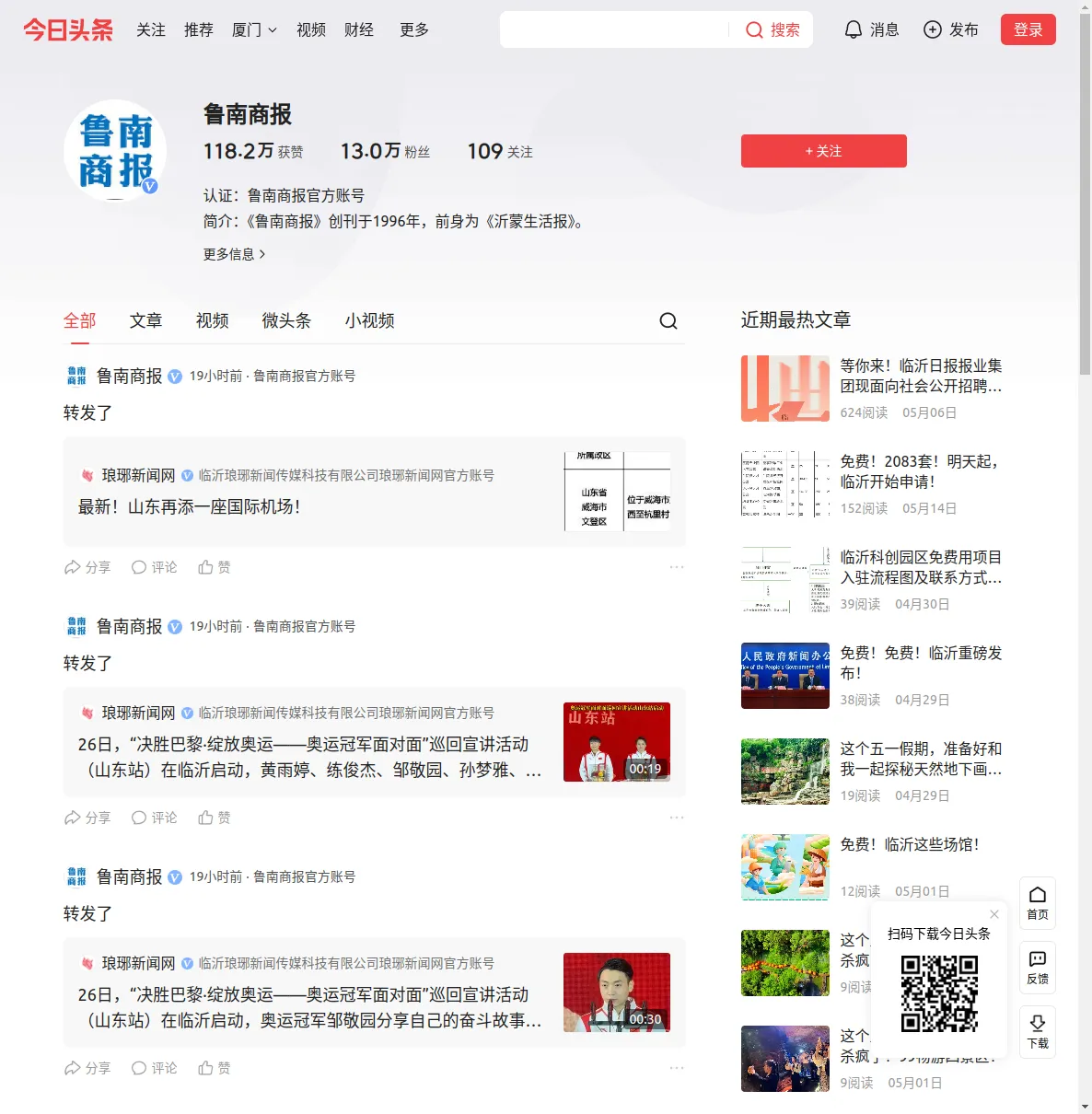1092x1114 pixels.
Task: Click the red + 关注 follow button
Action: coord(824,151)
